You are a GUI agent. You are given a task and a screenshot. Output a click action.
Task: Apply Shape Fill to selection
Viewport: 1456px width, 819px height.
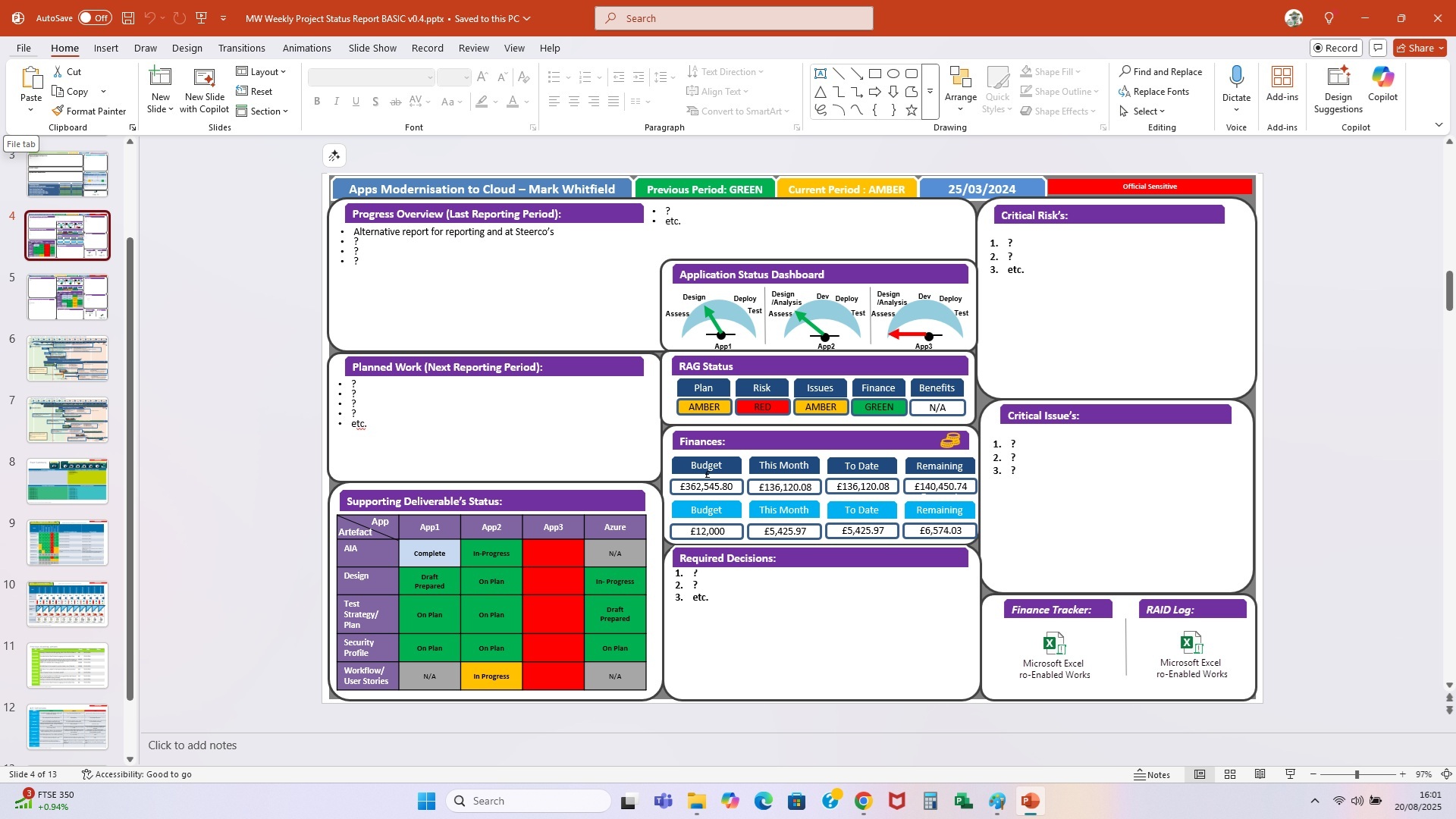click(x=1052, y=71)
